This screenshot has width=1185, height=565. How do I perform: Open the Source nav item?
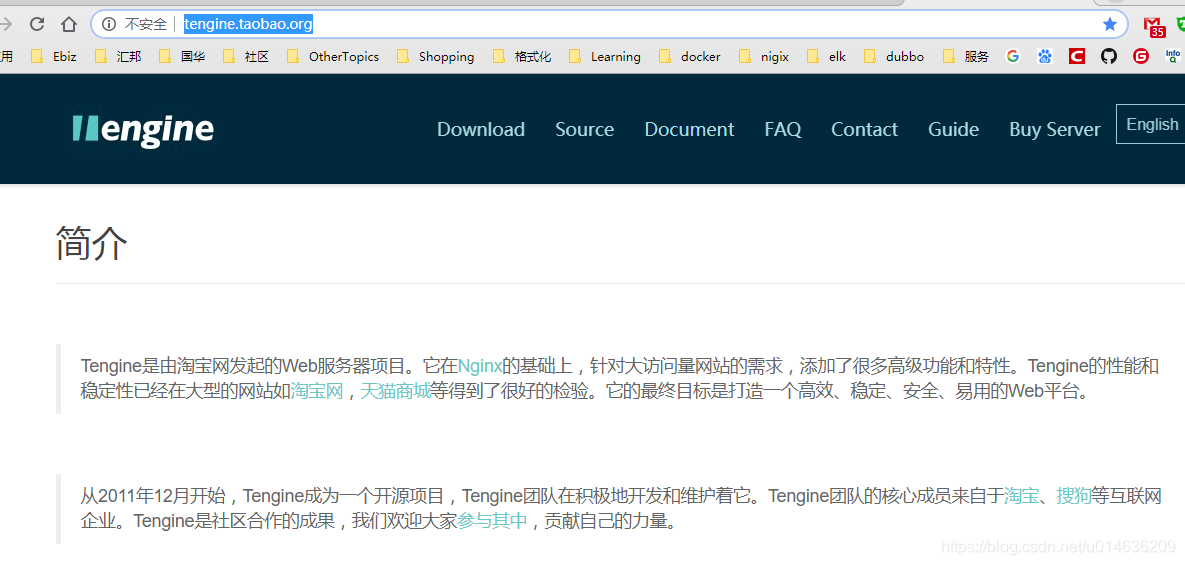coord(584,129)
